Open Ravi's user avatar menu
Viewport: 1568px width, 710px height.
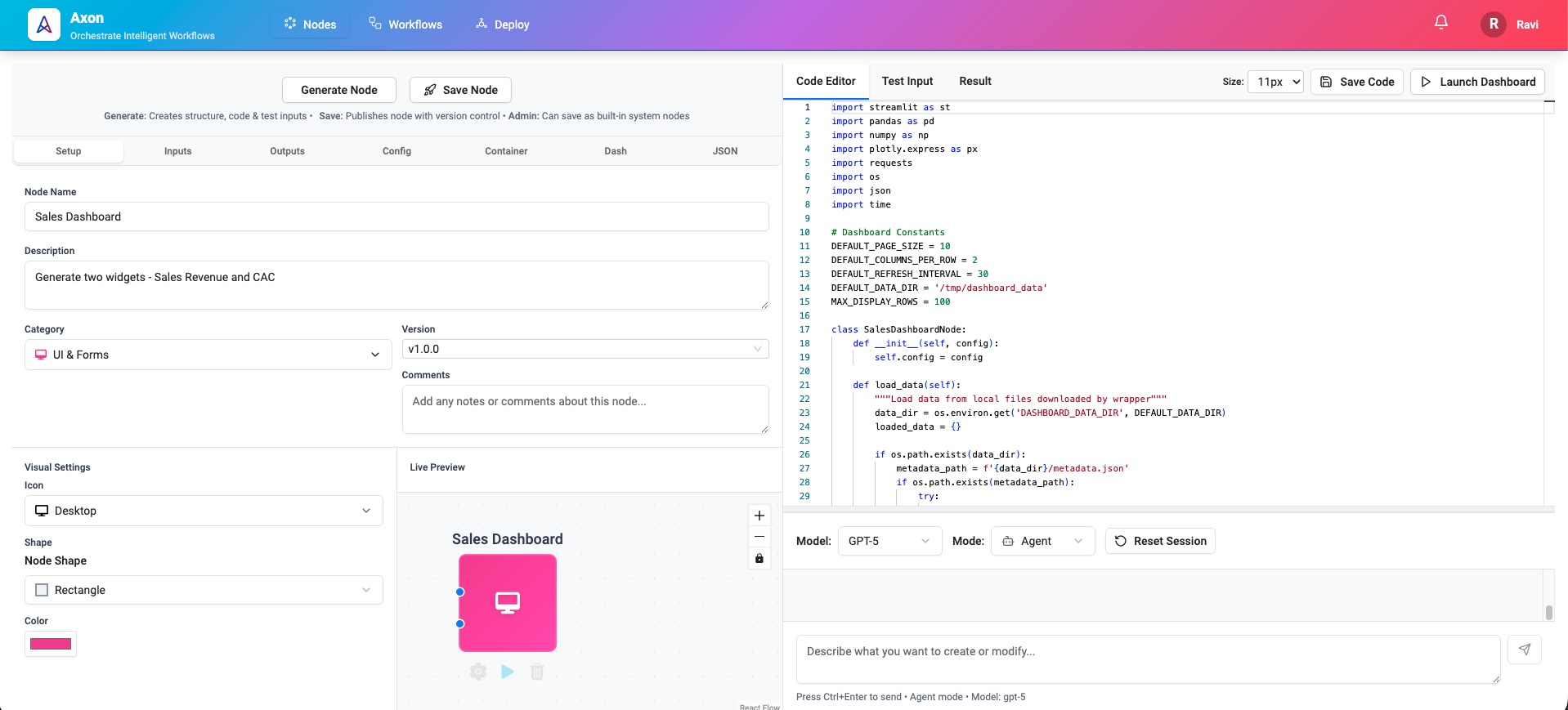click(1494, 25)
